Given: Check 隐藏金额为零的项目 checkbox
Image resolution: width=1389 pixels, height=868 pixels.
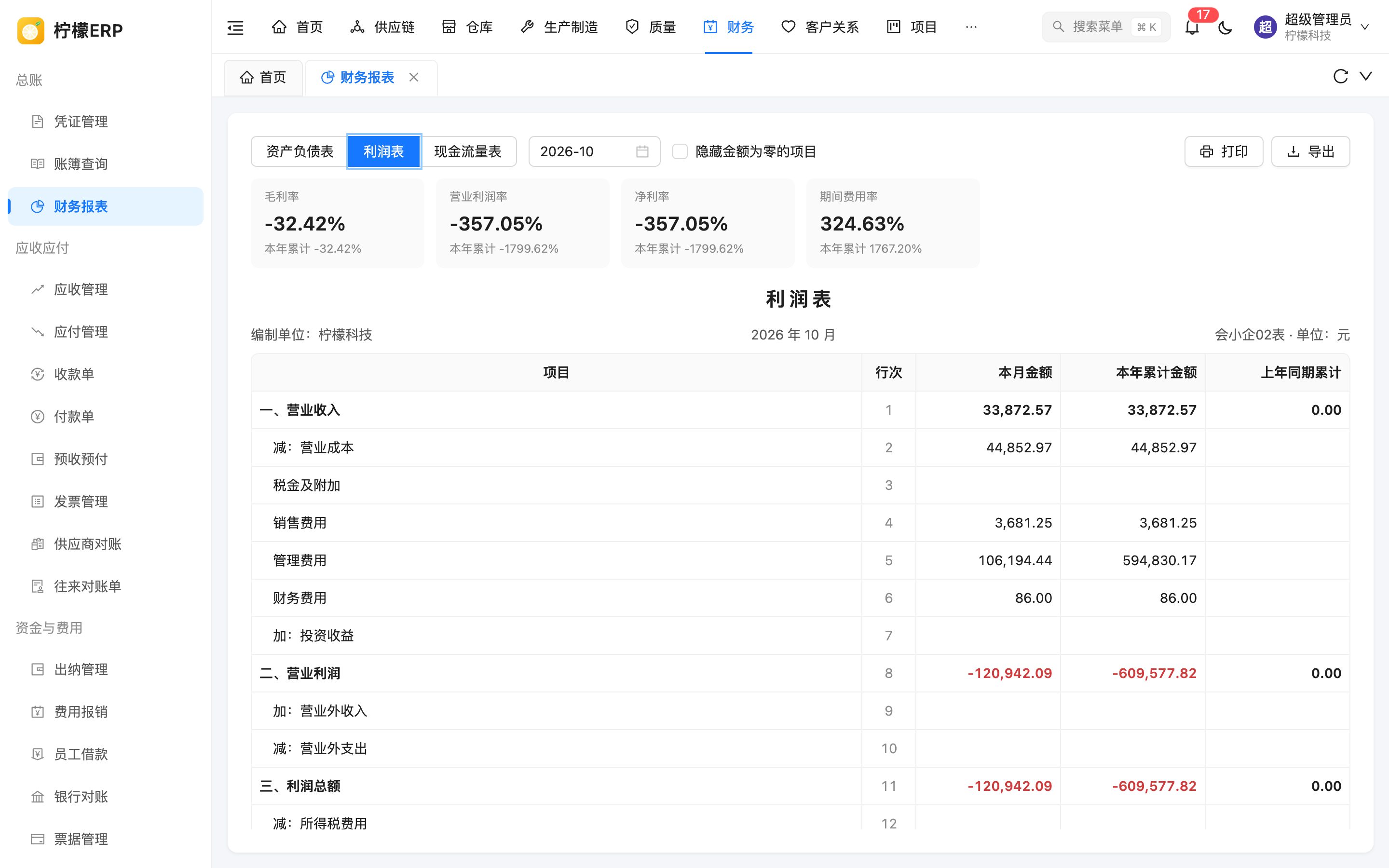Looking at the screenshot, I should click(x=680, y=151).
